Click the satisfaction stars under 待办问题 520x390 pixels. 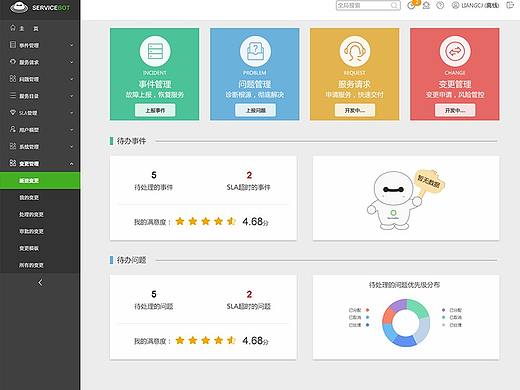[x=206, y=340]
